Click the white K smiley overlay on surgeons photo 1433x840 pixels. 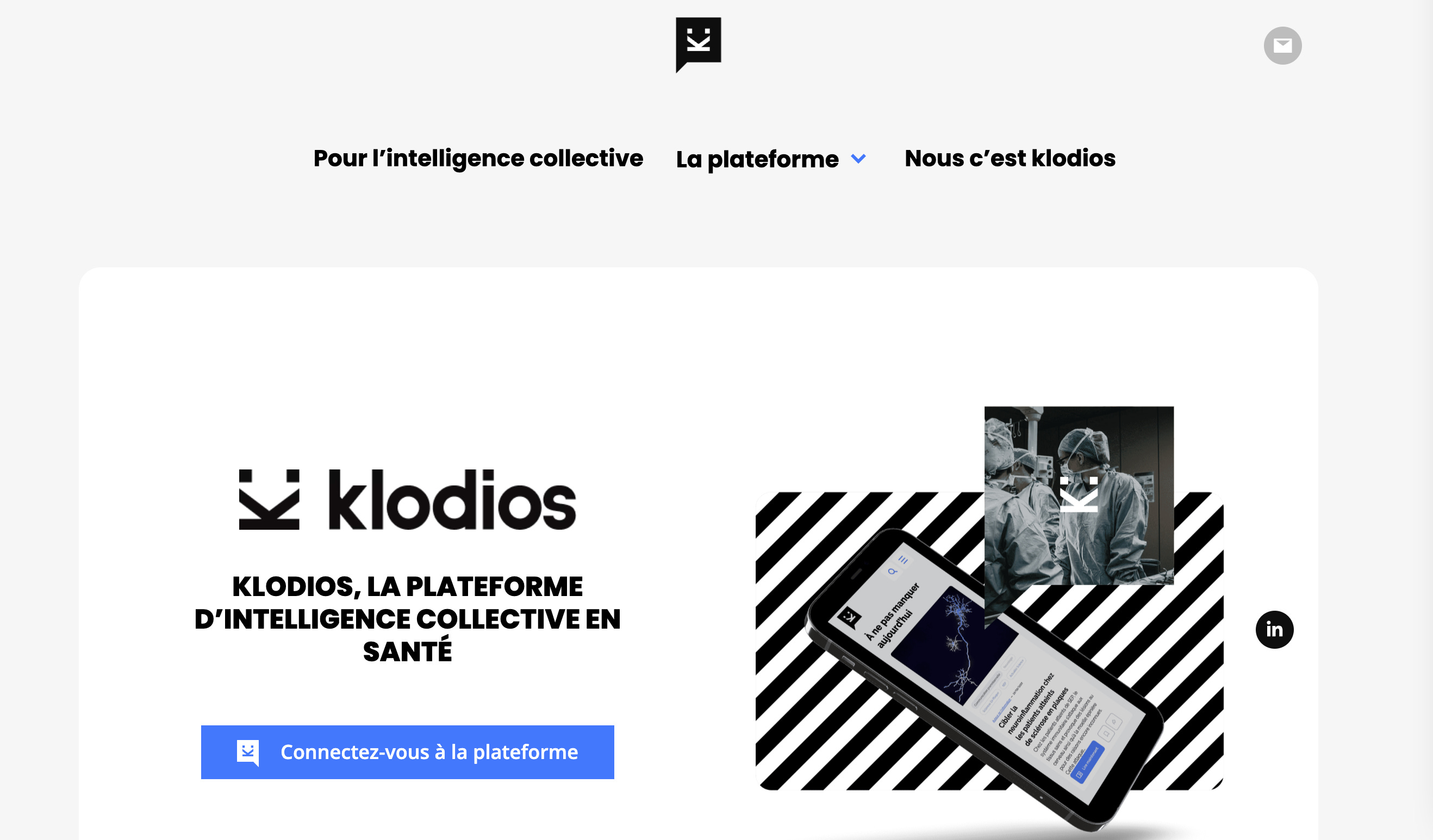point(1079,494)
